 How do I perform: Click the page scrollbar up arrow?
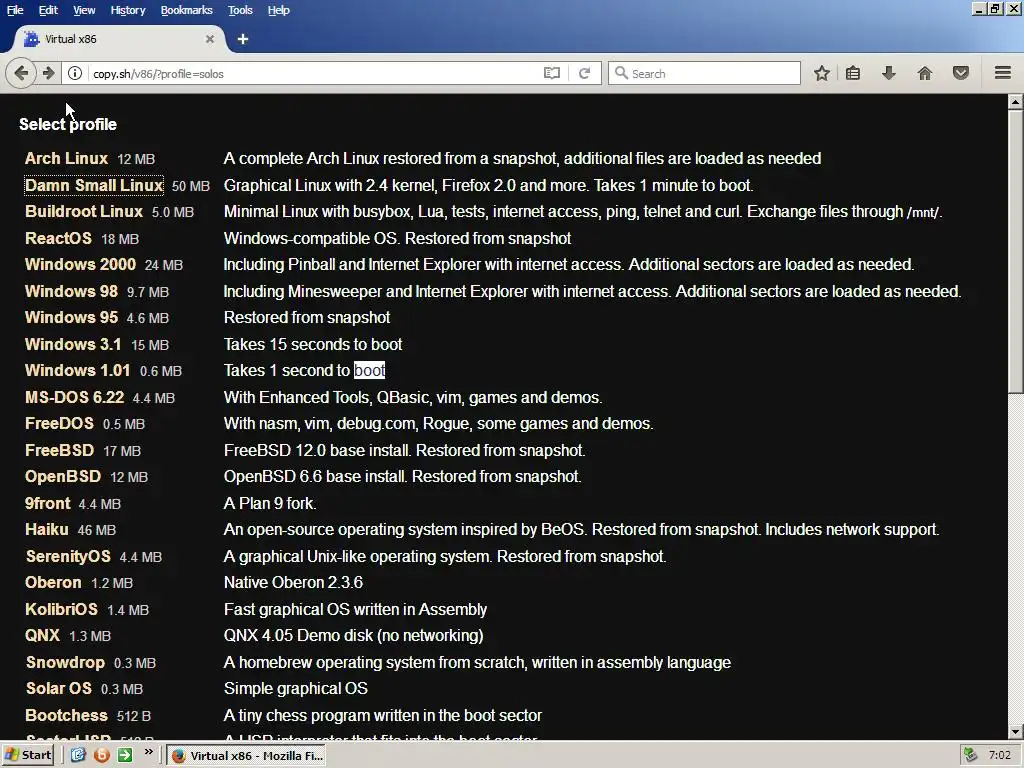[x=1016, y=102]
